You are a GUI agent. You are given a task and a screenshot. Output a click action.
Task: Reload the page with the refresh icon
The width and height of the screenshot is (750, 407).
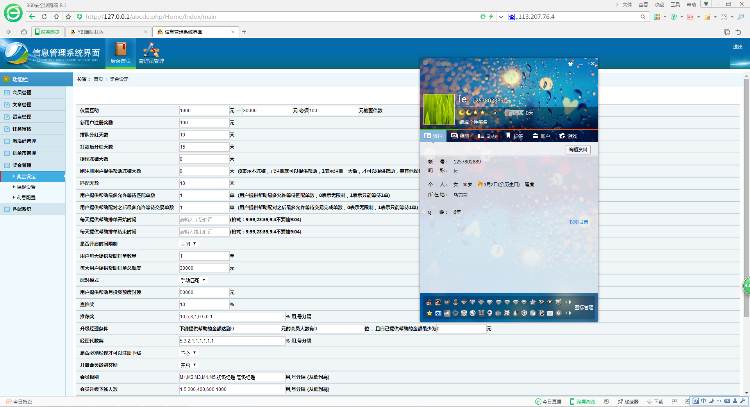pyautogui.click(x=44, y=16)
